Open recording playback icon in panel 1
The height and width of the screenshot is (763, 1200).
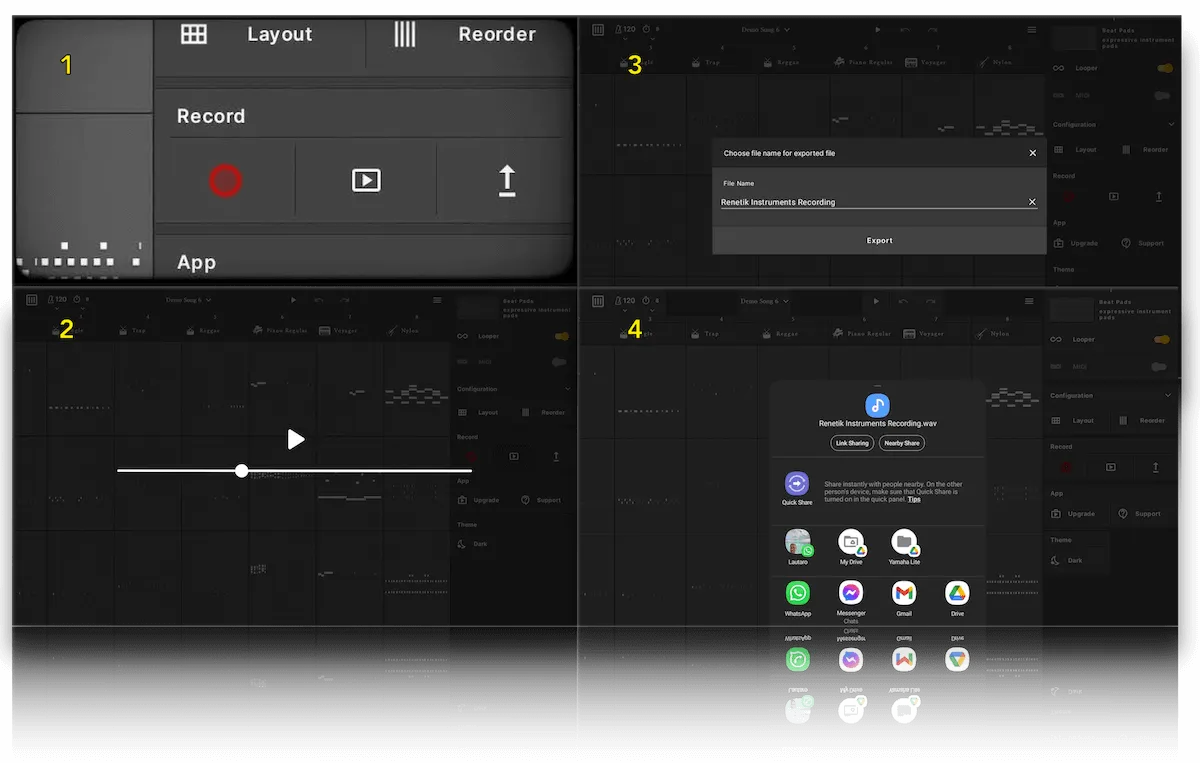click(366, 180)
